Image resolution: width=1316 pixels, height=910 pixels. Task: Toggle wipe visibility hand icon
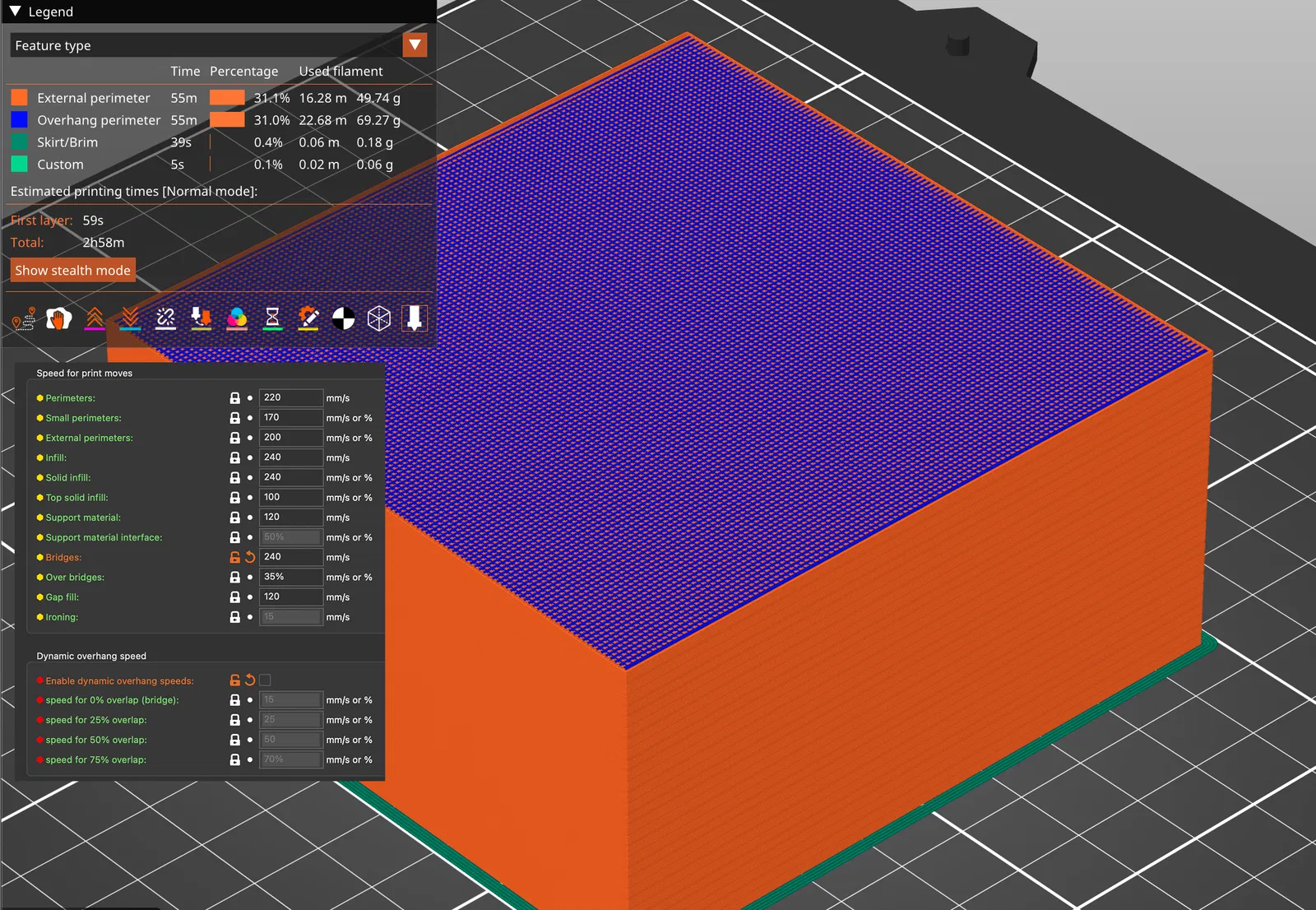coord(58,318)
